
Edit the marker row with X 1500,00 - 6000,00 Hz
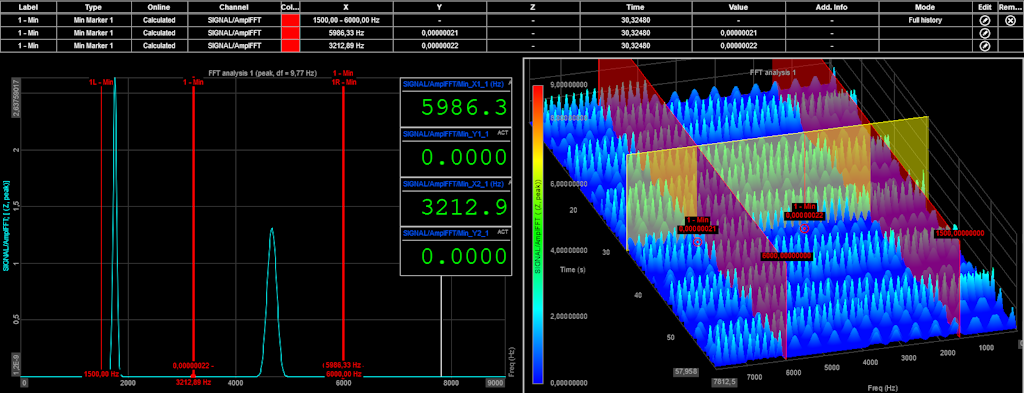(x=985, y=20)
